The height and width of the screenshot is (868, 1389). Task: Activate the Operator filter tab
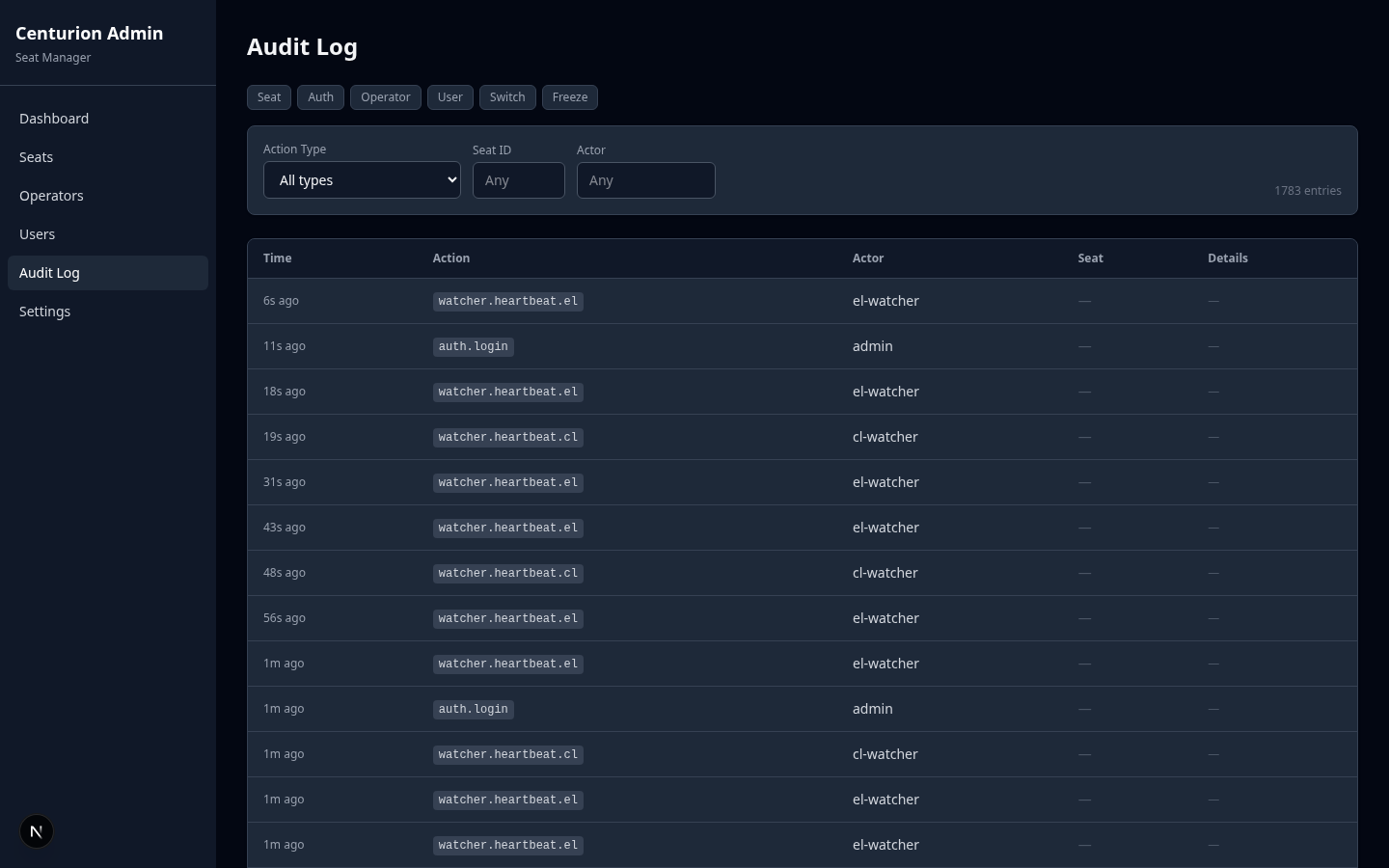coord(386,96)
